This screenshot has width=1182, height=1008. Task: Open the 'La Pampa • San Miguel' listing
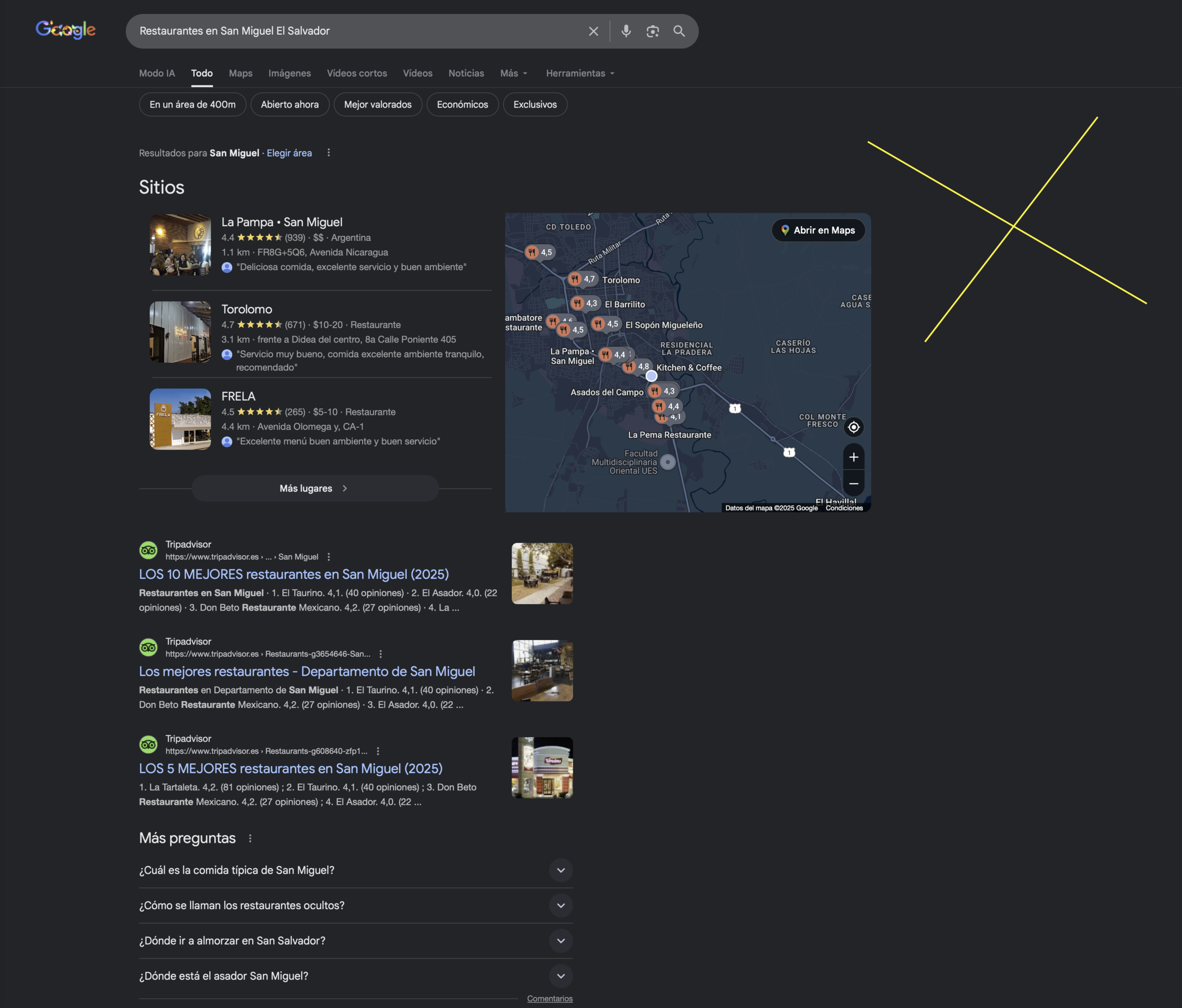click(x=282, y=222)
